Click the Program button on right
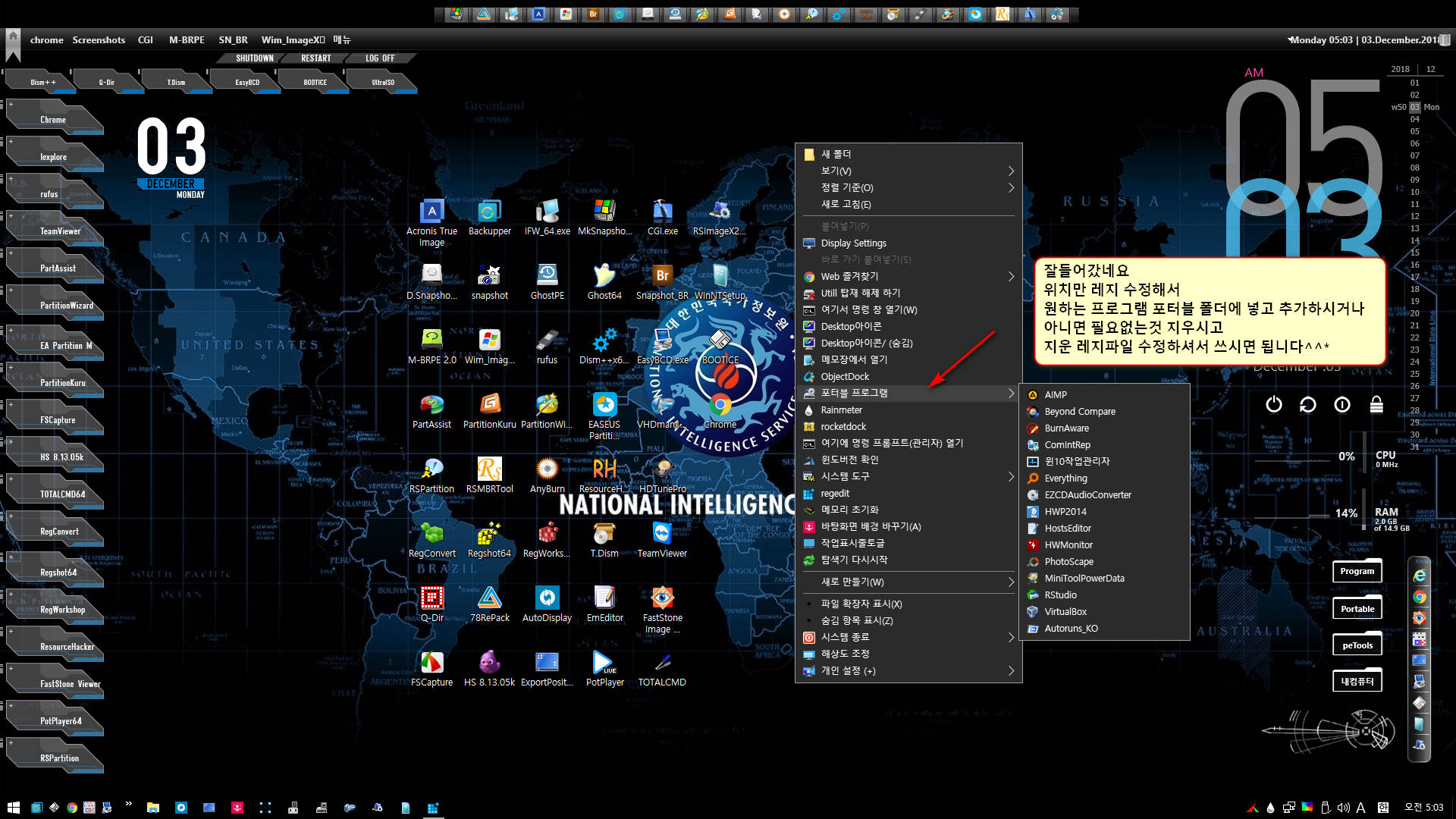 pyautogui.click(x=1357, y=571)
